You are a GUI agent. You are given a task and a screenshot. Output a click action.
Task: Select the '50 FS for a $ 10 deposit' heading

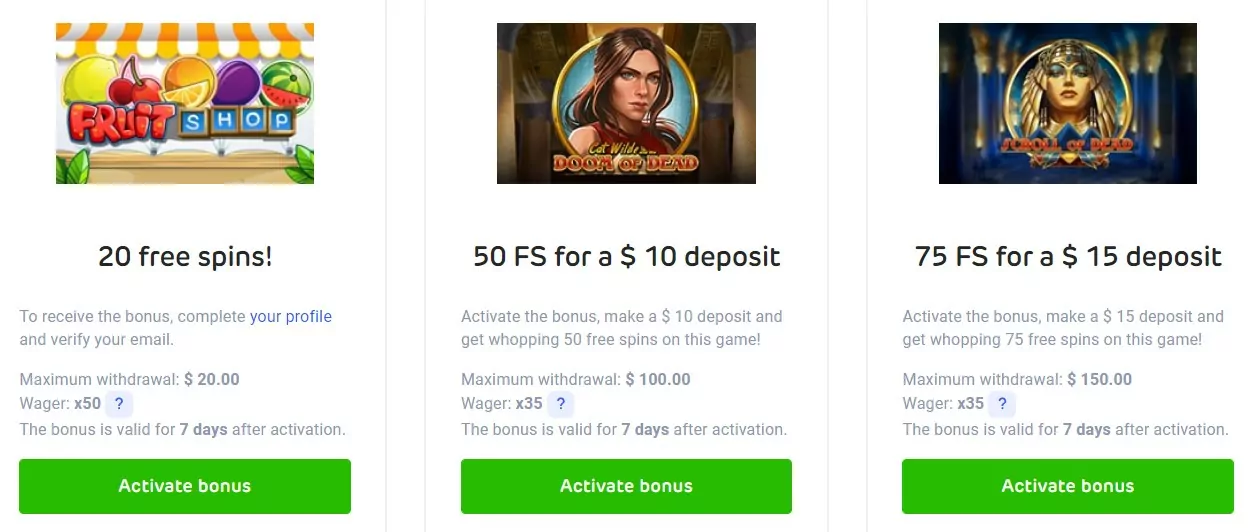tap(626, 257)
